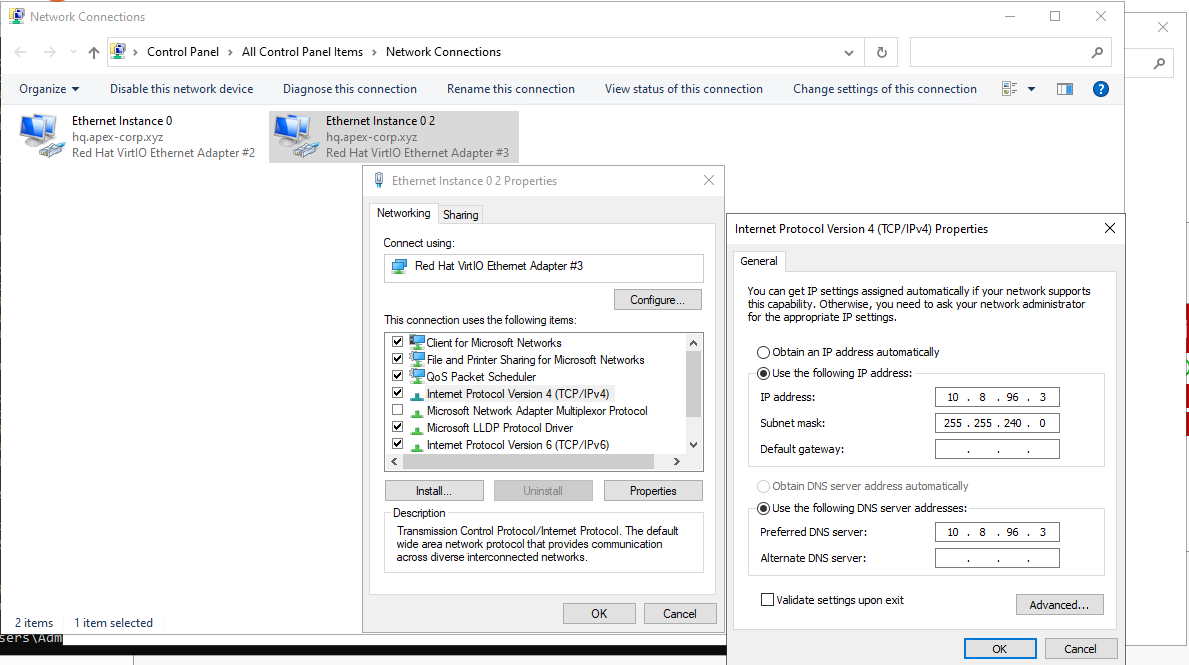The image size is (1189, 665).
Task: Click the search magnifier in Network Connections
Action: point(1097,52)
